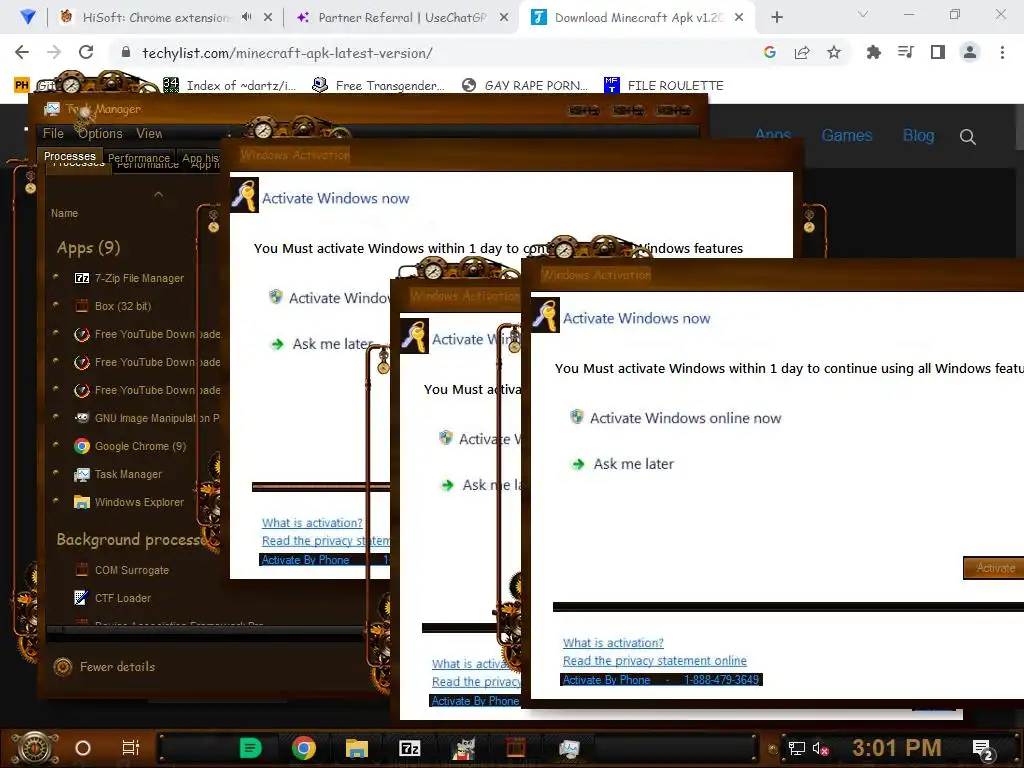
Task: Click the share page icon
Action: 802,53
